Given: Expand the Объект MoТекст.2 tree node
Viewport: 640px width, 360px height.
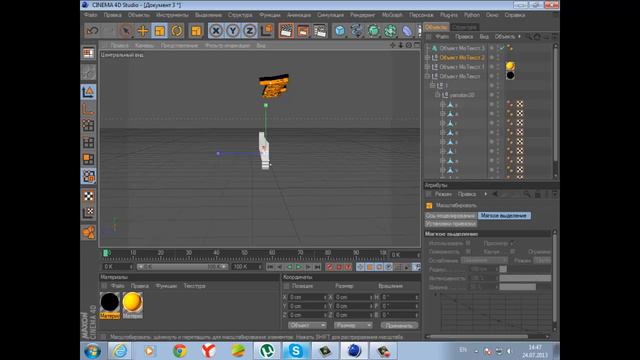Looking at the screenshot, I should tap(427, 58).
